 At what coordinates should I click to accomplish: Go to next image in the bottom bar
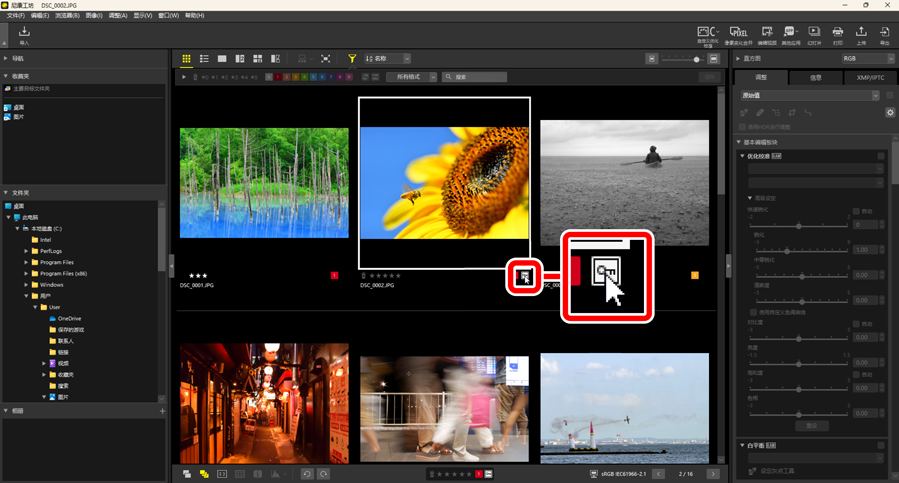pyautogui.click(x=714, y=473)
